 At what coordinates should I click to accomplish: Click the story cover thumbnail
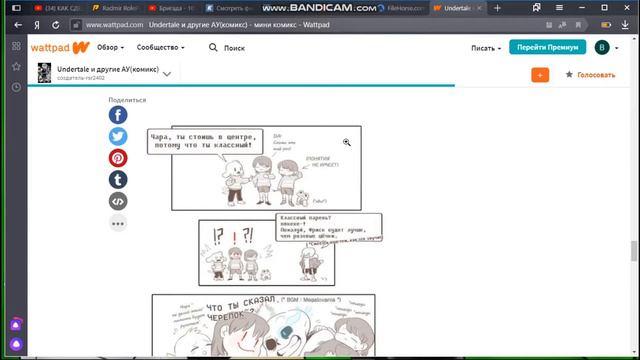(44, 73)
